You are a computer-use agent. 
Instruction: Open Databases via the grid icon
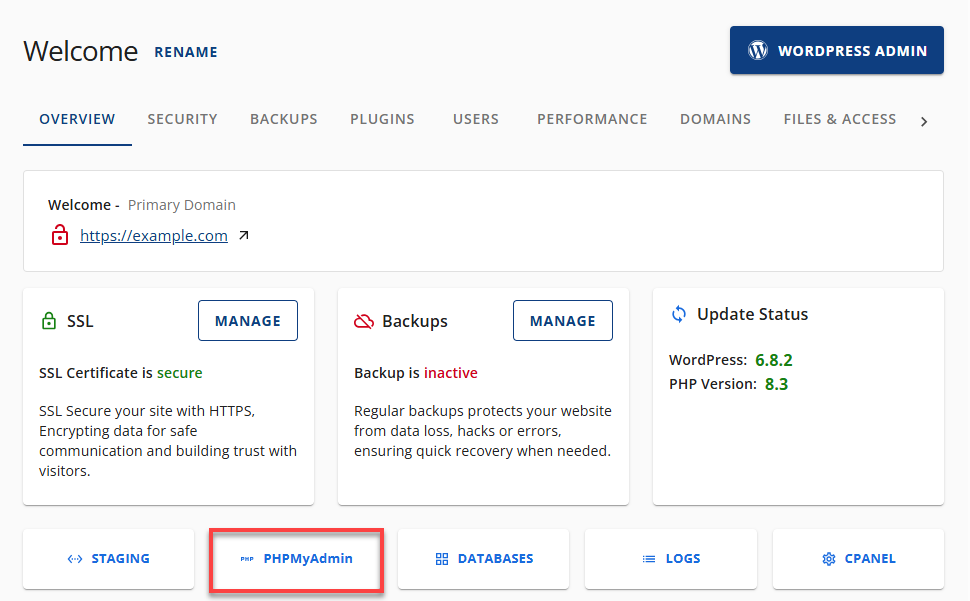[x=441, y=559]
